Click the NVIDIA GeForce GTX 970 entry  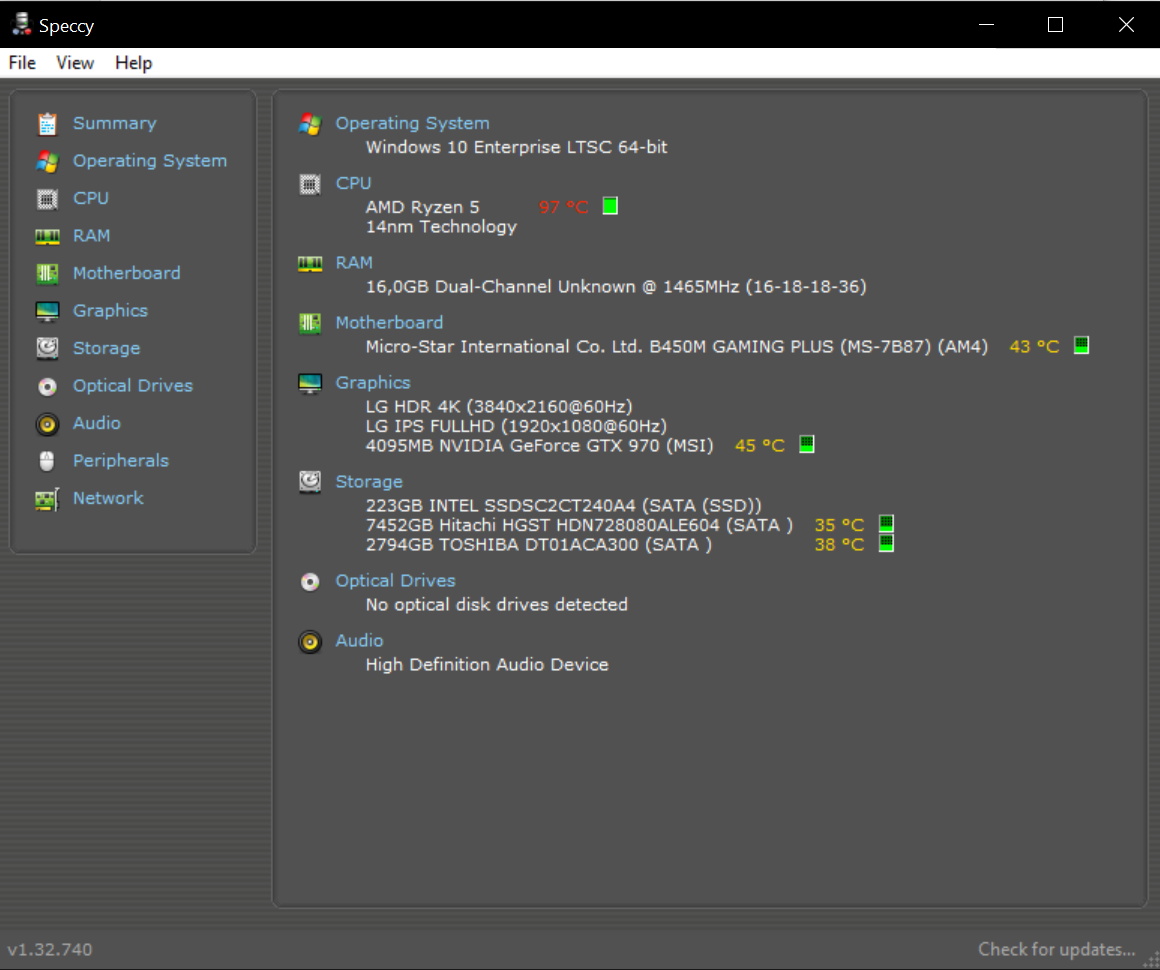pos(539,446)
